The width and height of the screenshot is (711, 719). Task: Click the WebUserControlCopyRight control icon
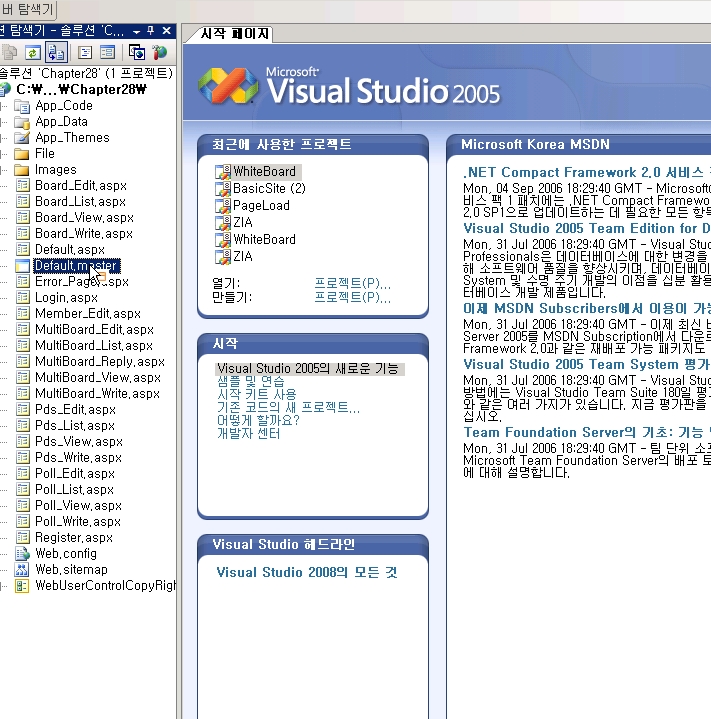(22, 586)
